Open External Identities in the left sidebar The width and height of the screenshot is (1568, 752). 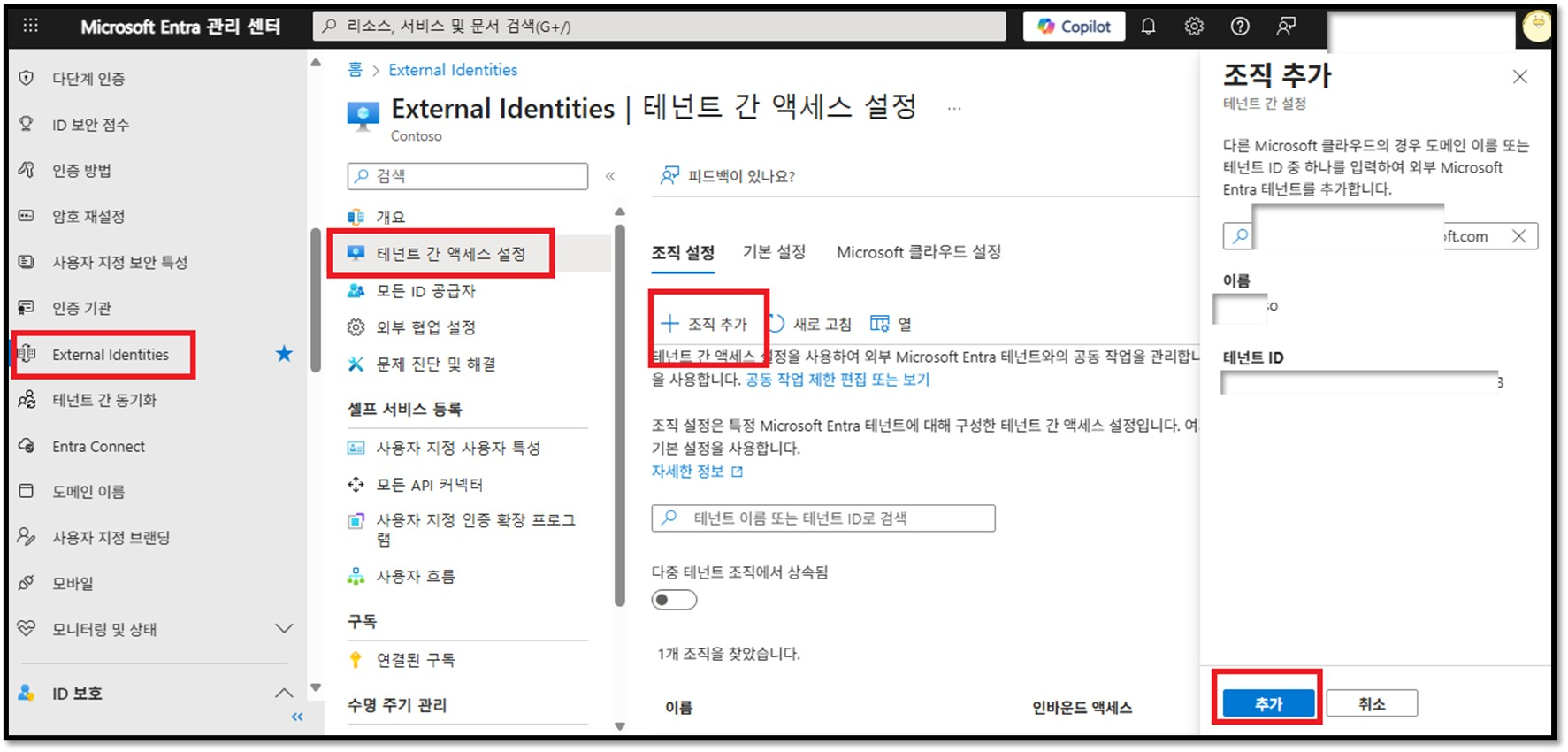110,355
